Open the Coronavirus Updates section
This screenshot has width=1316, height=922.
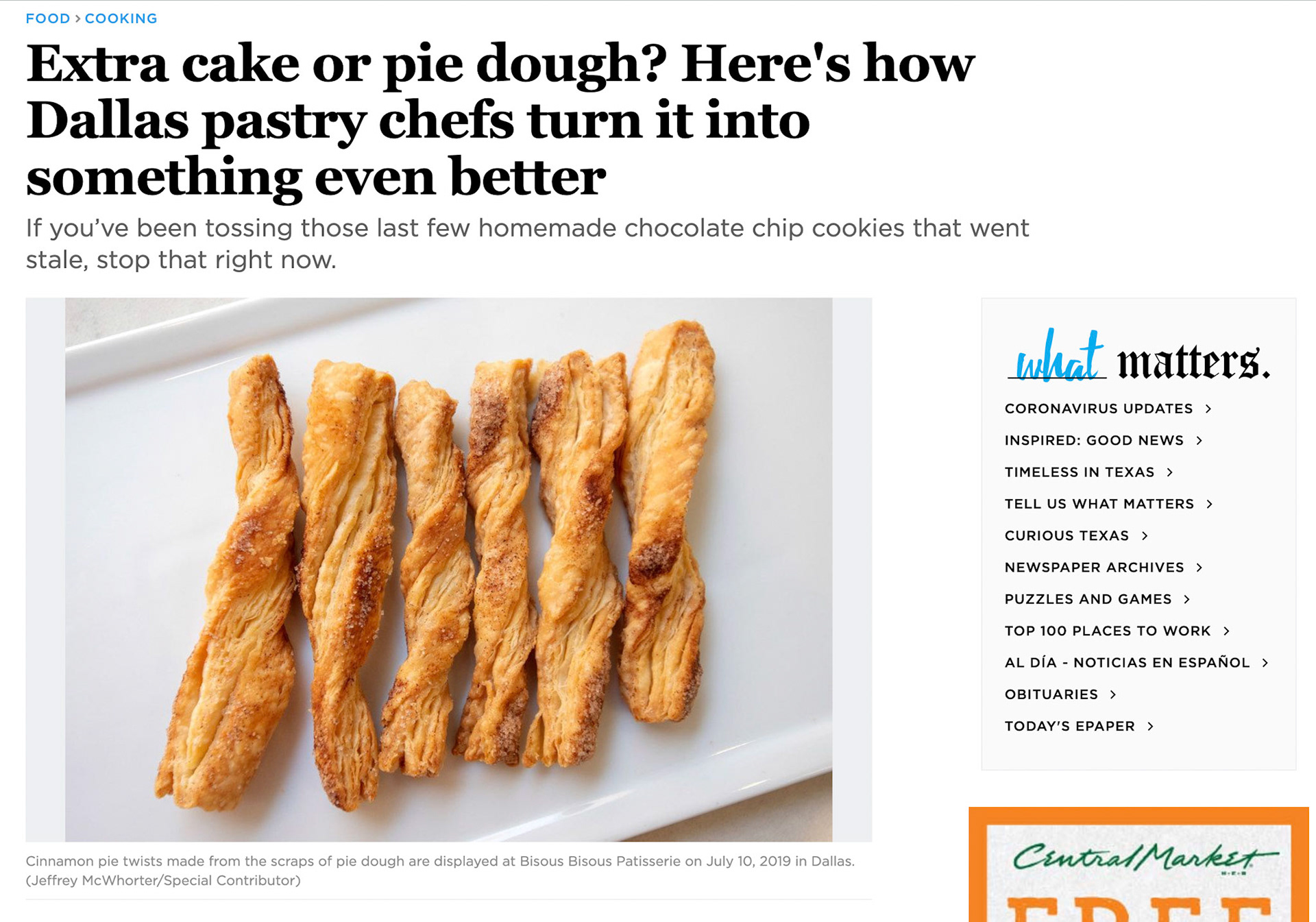[1097, 408]
